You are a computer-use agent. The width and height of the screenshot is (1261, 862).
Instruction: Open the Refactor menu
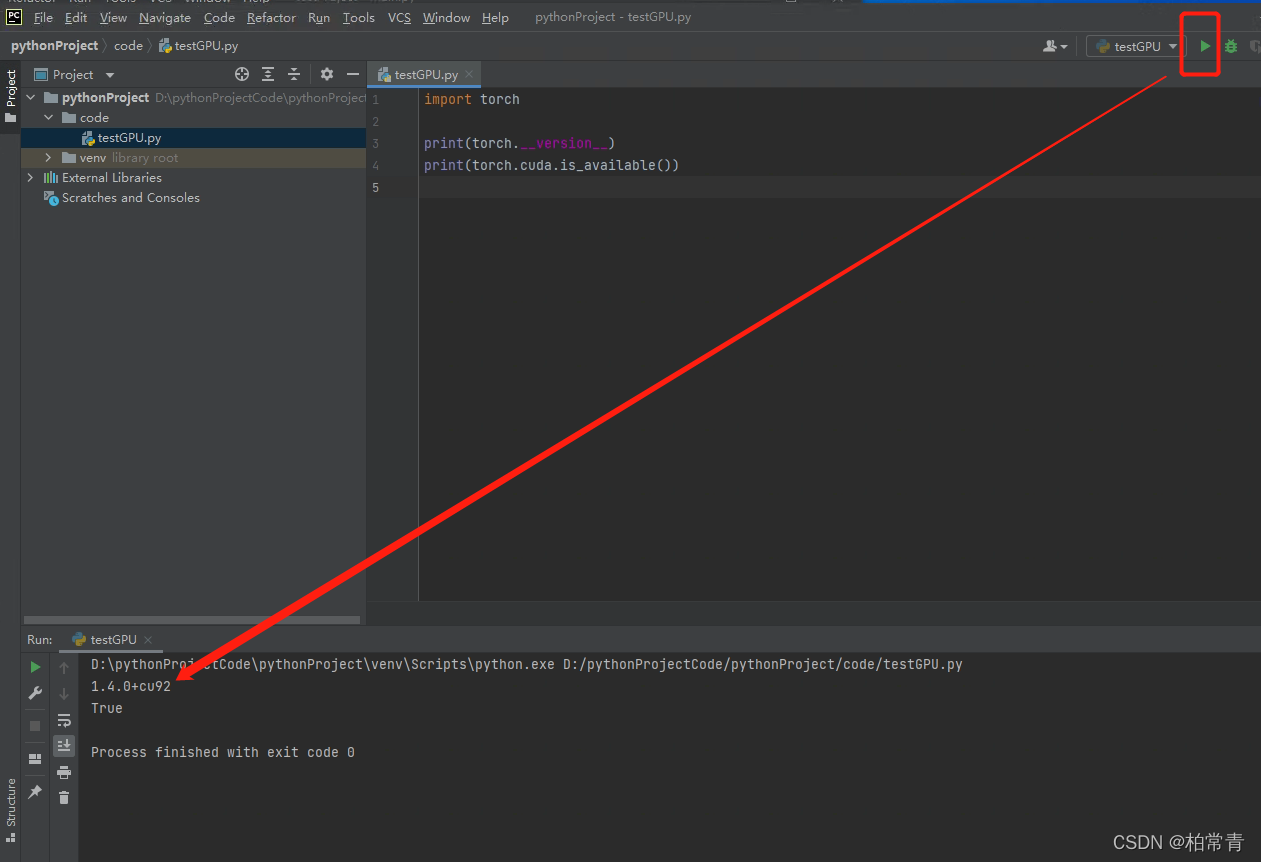click(x=271, y=18)
